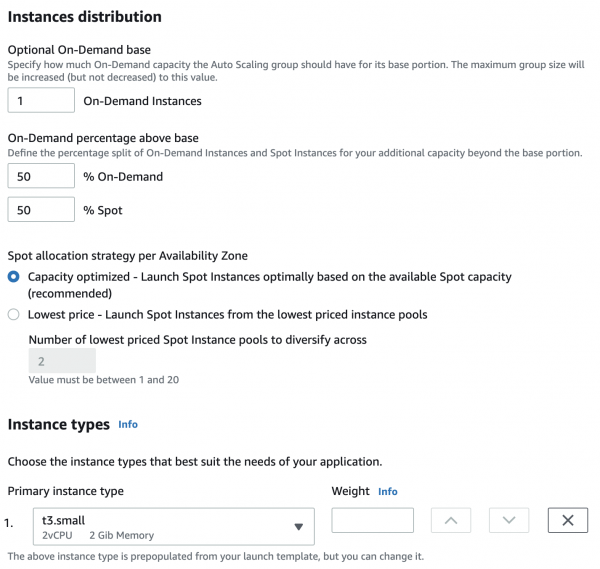This screenshot has width=600, height=569.
Task: Remove t3.small instance type with X button
Action: click(567, 521)
